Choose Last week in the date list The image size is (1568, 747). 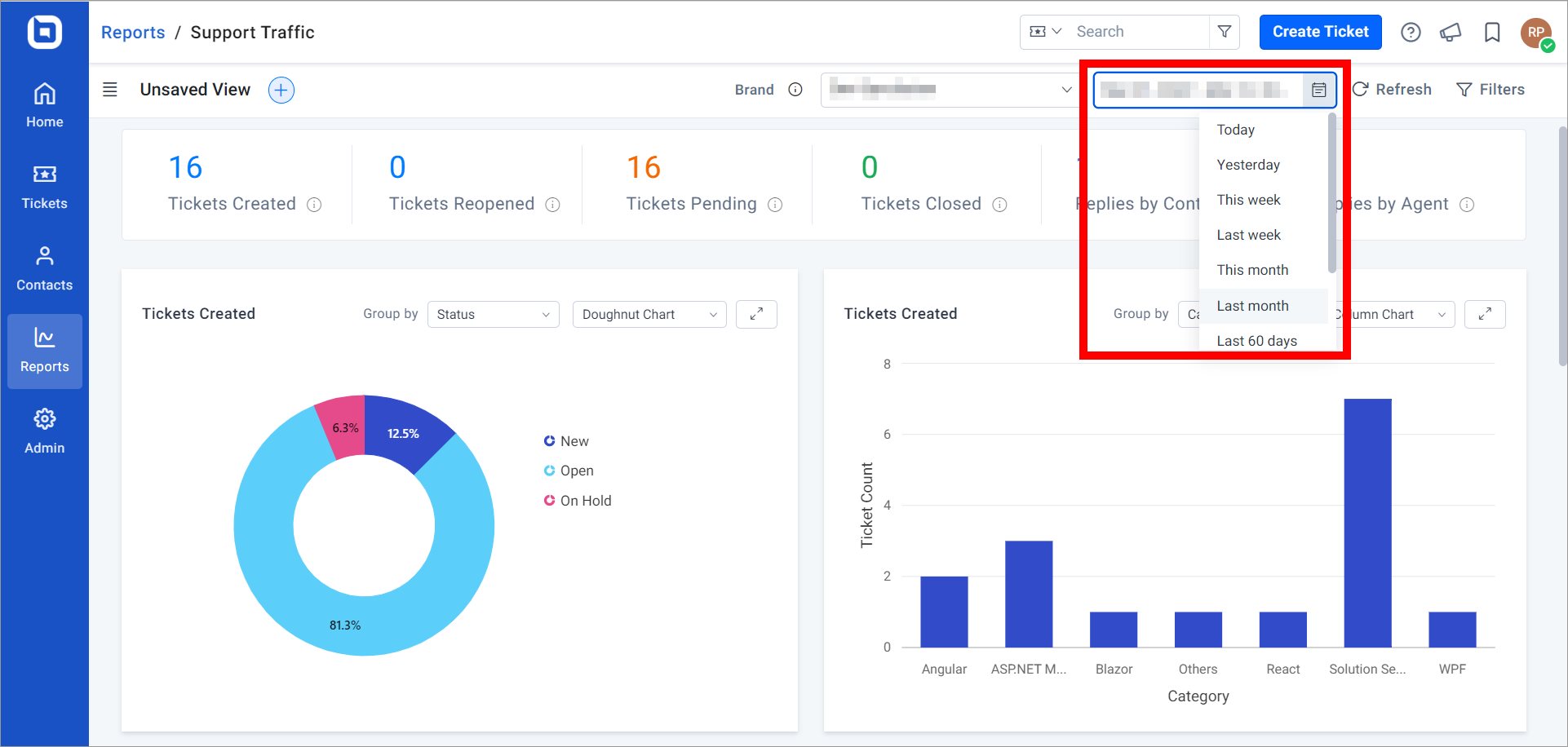(x=1264, y=235)
